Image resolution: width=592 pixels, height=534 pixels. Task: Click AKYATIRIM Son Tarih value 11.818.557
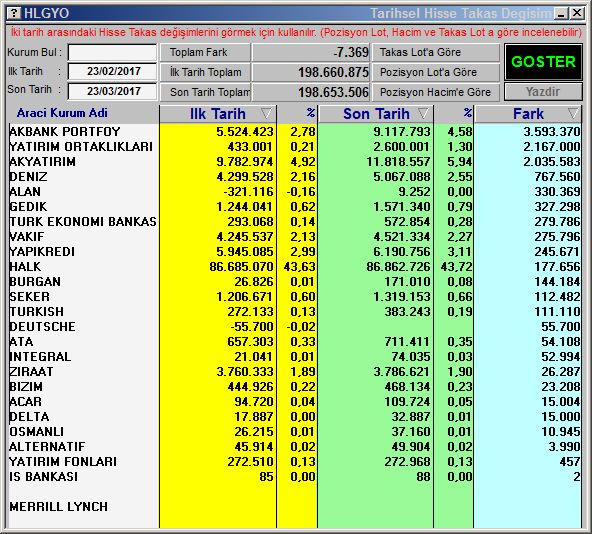[398, 162]
